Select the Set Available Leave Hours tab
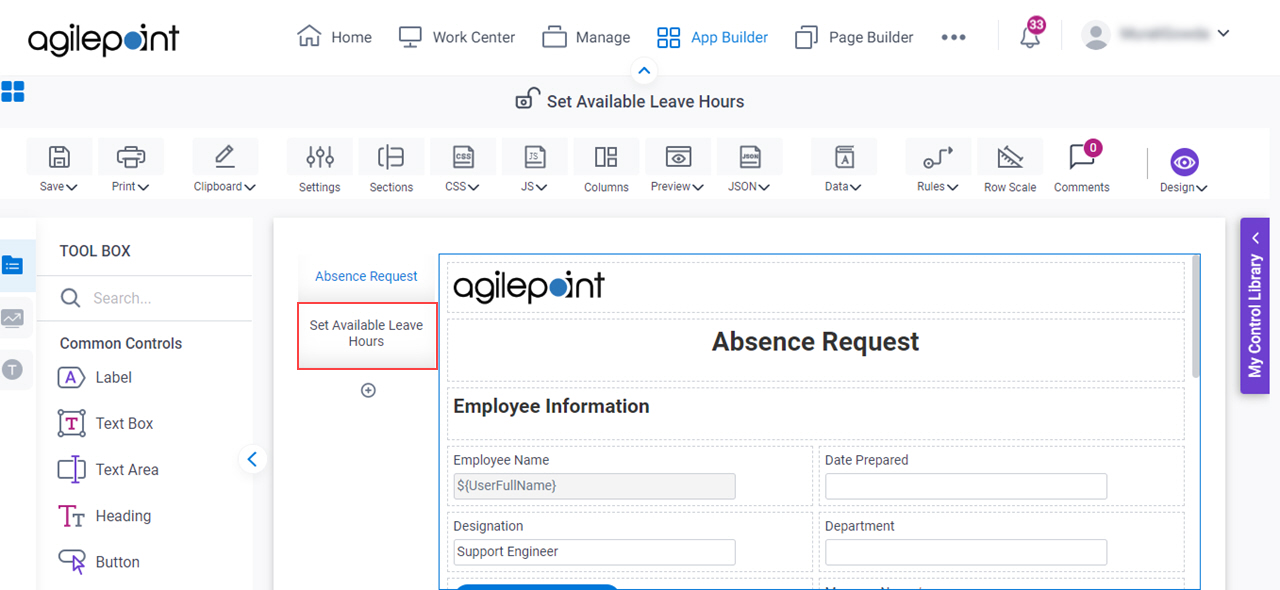The image size is (1280, 590). (367, 335)
